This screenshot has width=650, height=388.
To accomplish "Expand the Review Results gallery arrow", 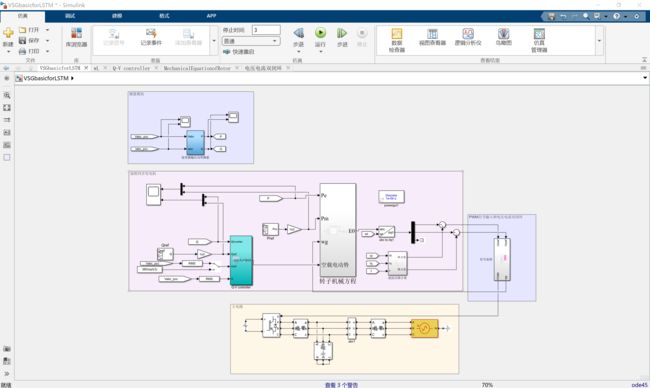I will pos(599,41).
